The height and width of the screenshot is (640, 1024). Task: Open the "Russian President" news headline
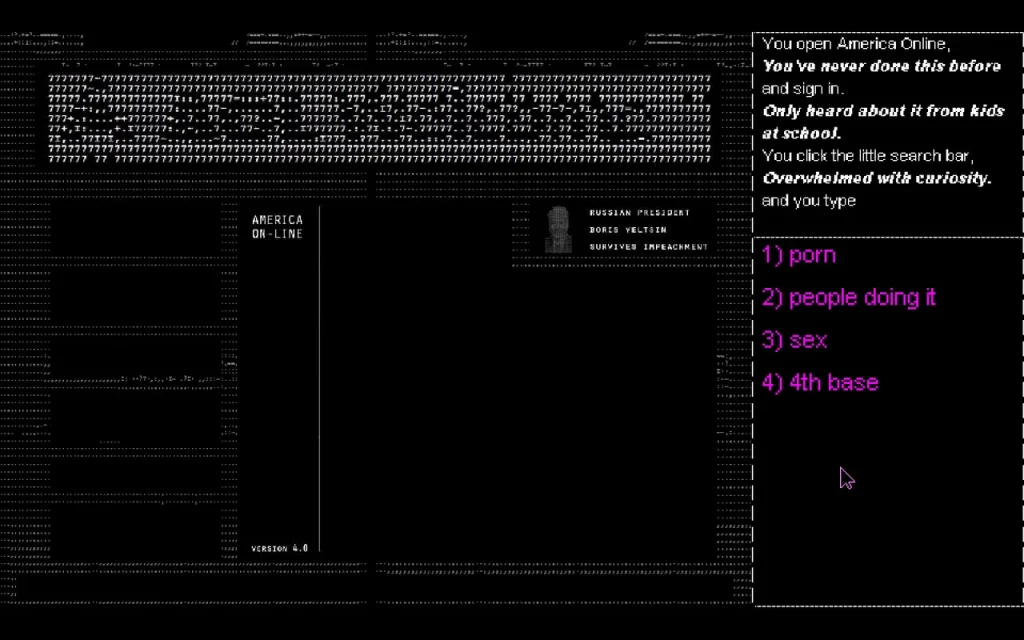coord(639,213)
